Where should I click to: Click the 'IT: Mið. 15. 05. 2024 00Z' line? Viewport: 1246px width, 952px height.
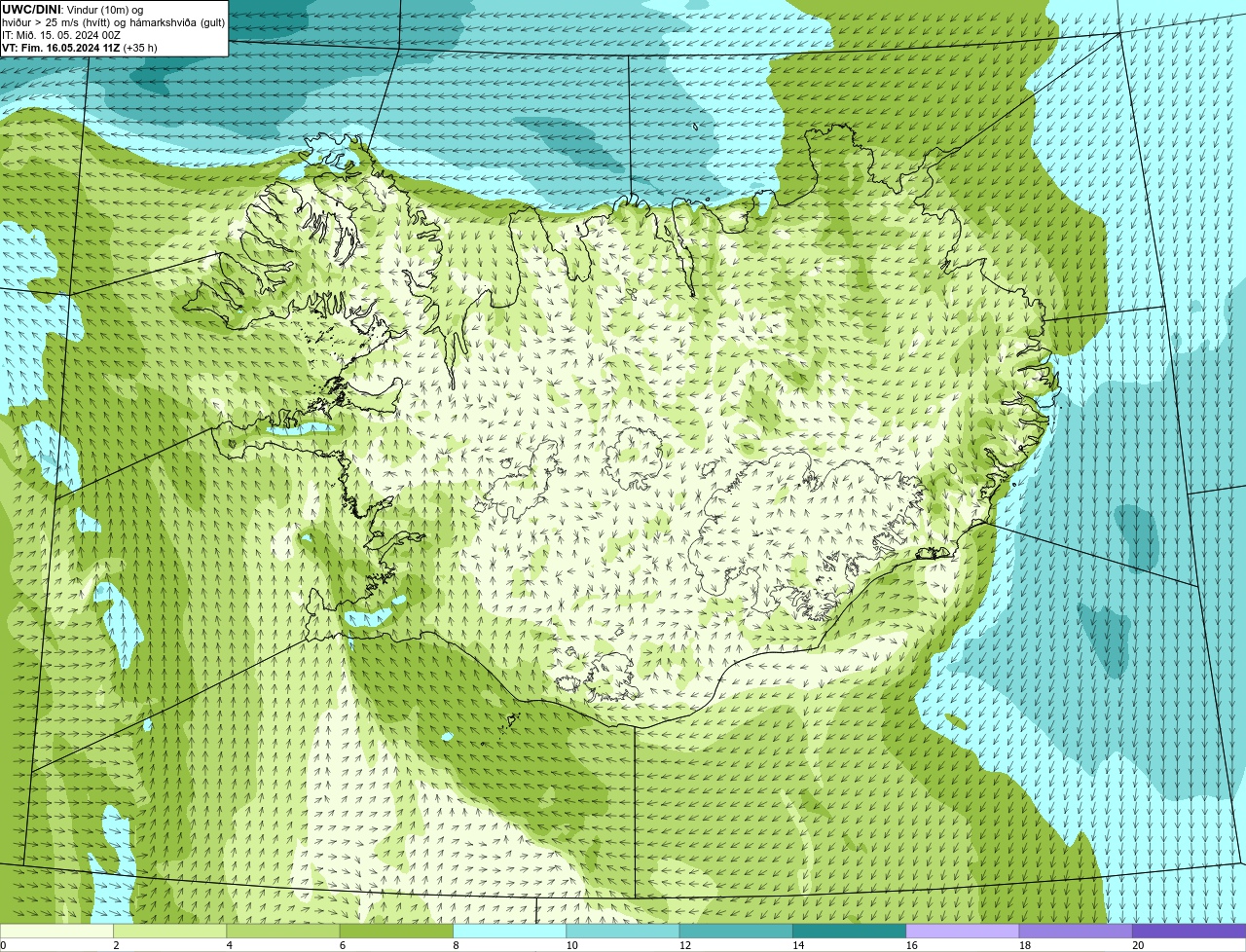[61, 35]
